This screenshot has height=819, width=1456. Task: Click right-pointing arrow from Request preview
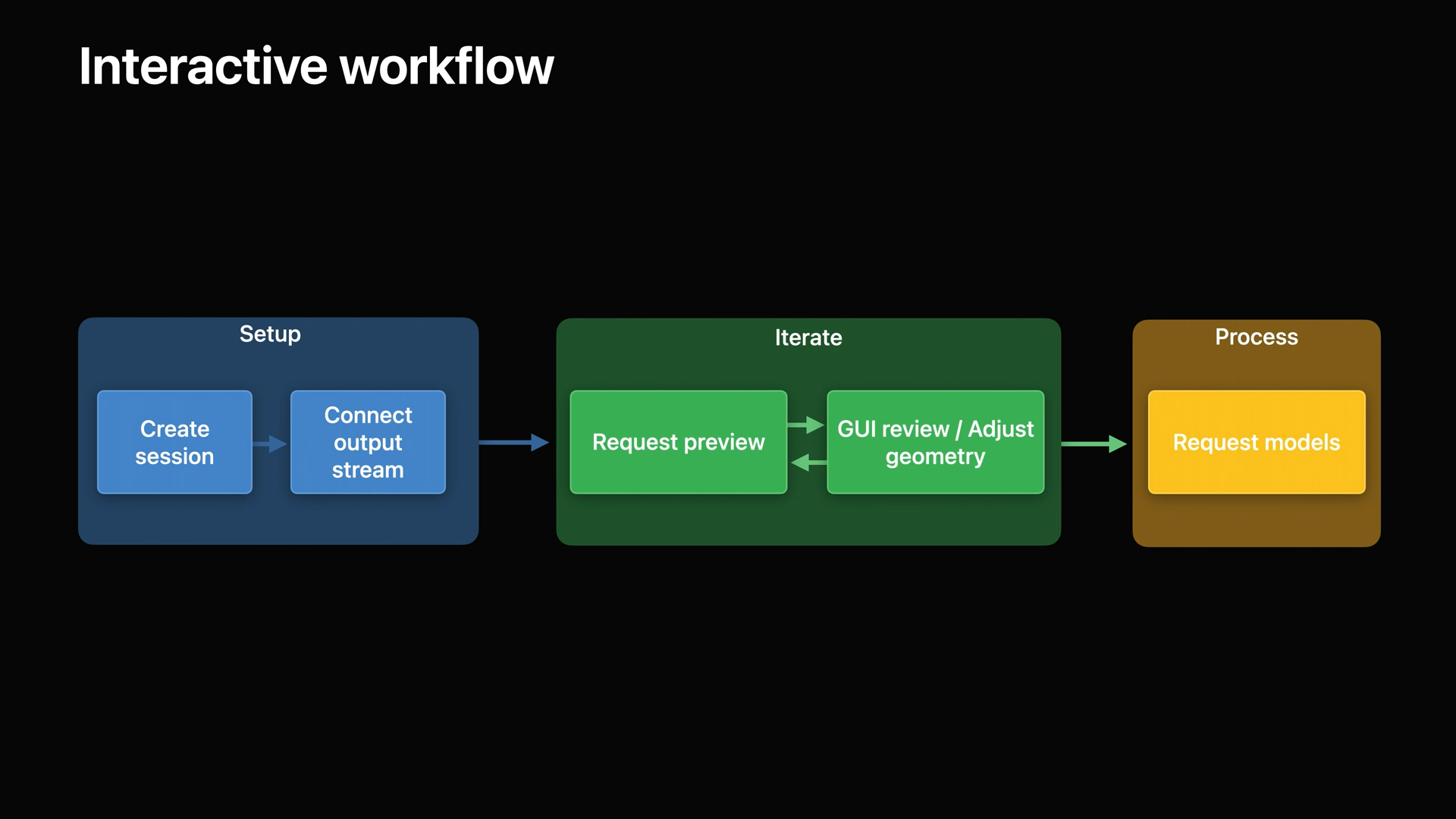tap(806, 425)
